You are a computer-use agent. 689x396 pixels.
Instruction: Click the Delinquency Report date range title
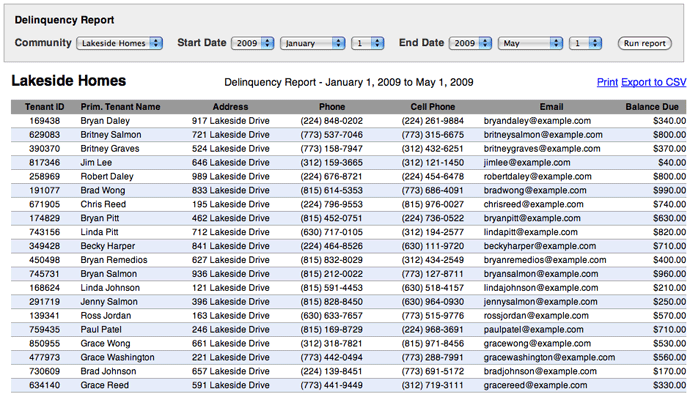[349, 82]
